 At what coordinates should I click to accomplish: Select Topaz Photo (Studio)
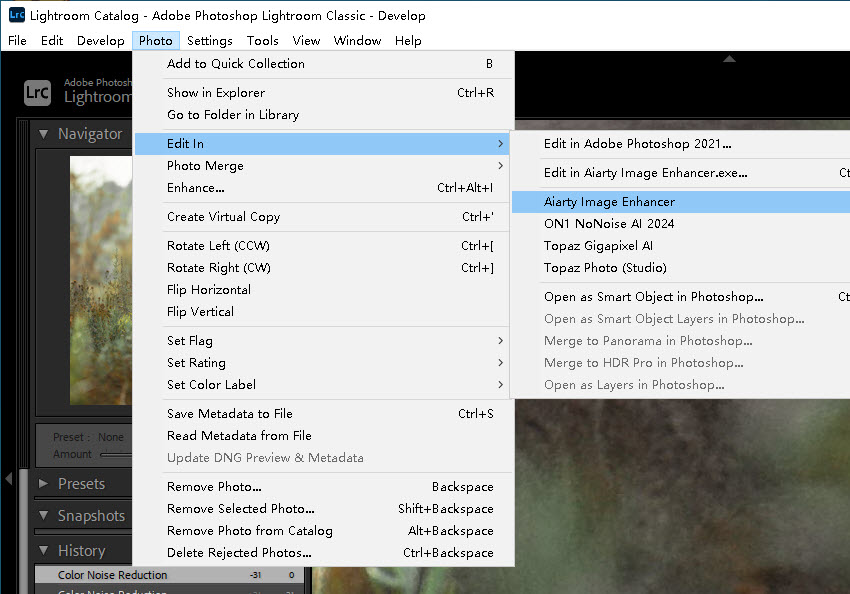point(681,268)
